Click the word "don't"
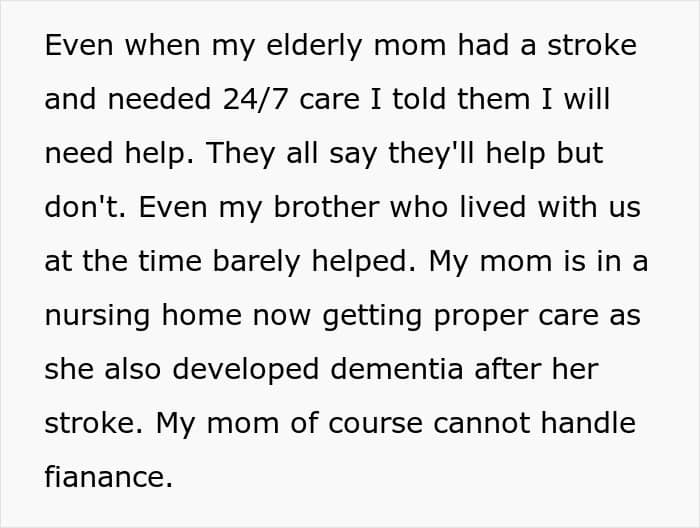The height and width of the screenshot is (528, 700). click(x=84, y=210)
